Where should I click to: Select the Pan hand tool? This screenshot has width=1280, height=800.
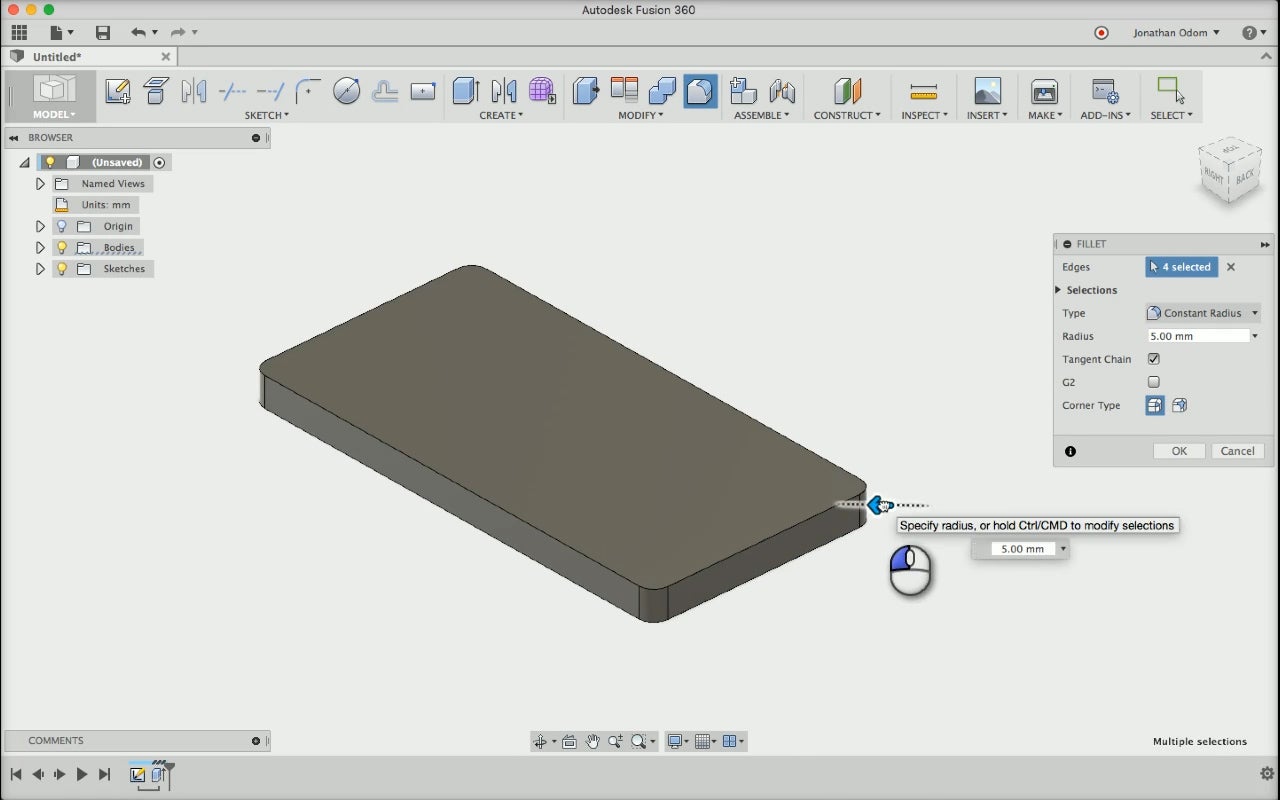tap(592, 741)
